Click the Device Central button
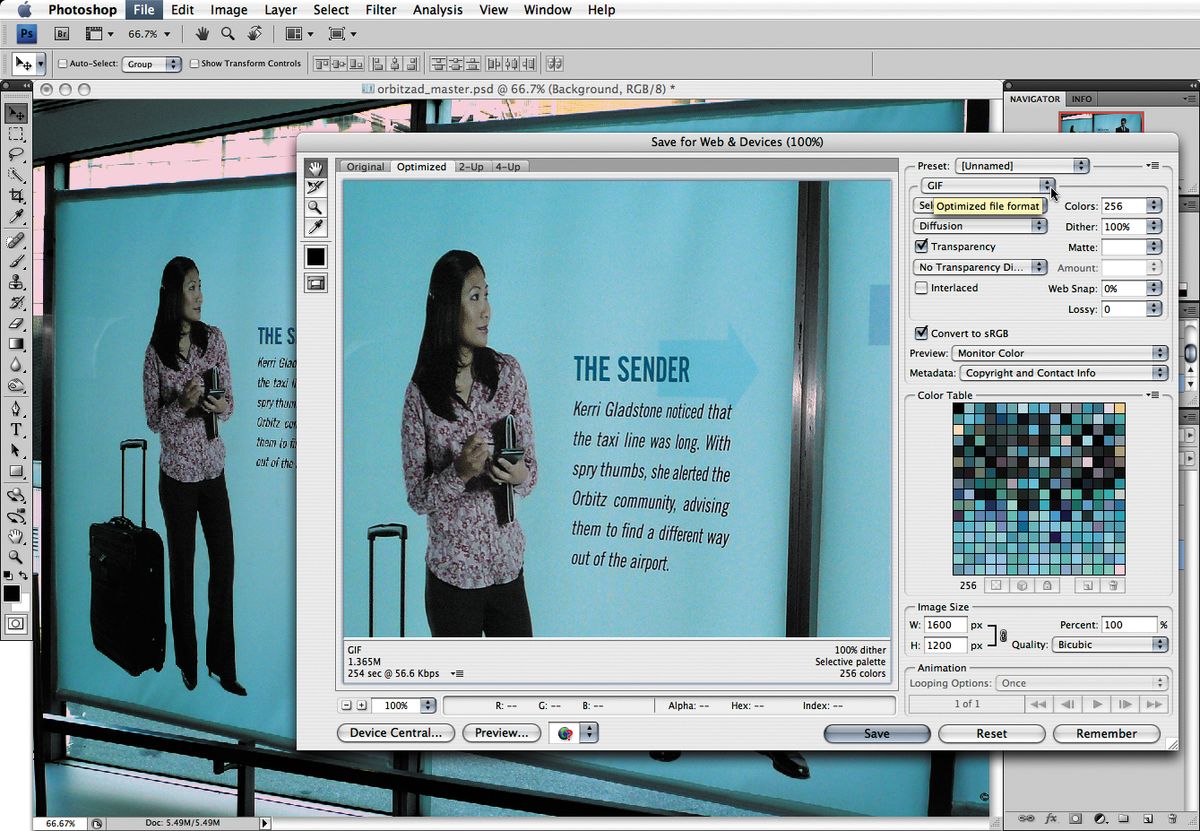 tap(396, 733)
